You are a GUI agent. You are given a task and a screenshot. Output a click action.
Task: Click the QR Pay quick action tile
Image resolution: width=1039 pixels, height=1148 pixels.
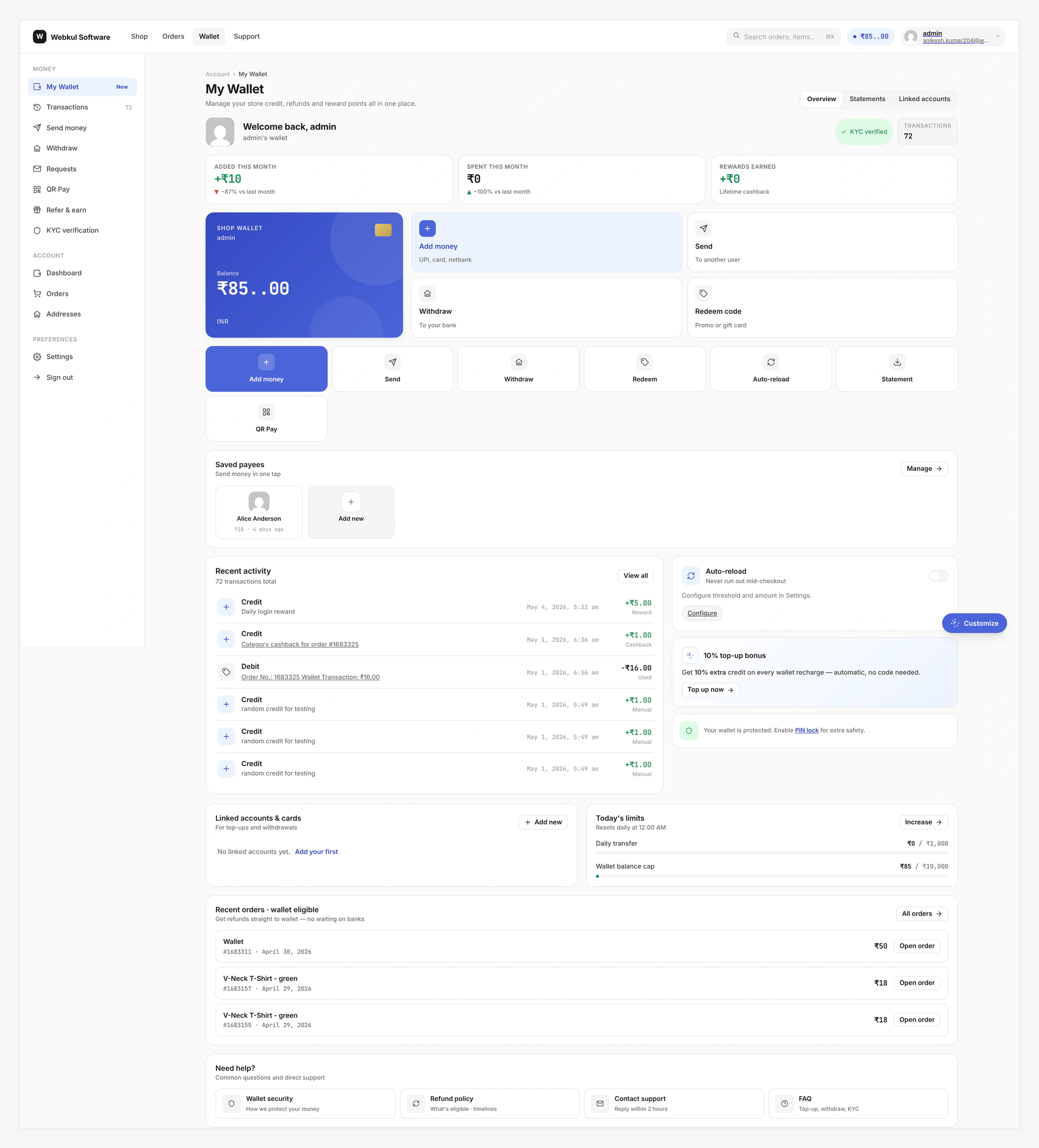[266, 418]
